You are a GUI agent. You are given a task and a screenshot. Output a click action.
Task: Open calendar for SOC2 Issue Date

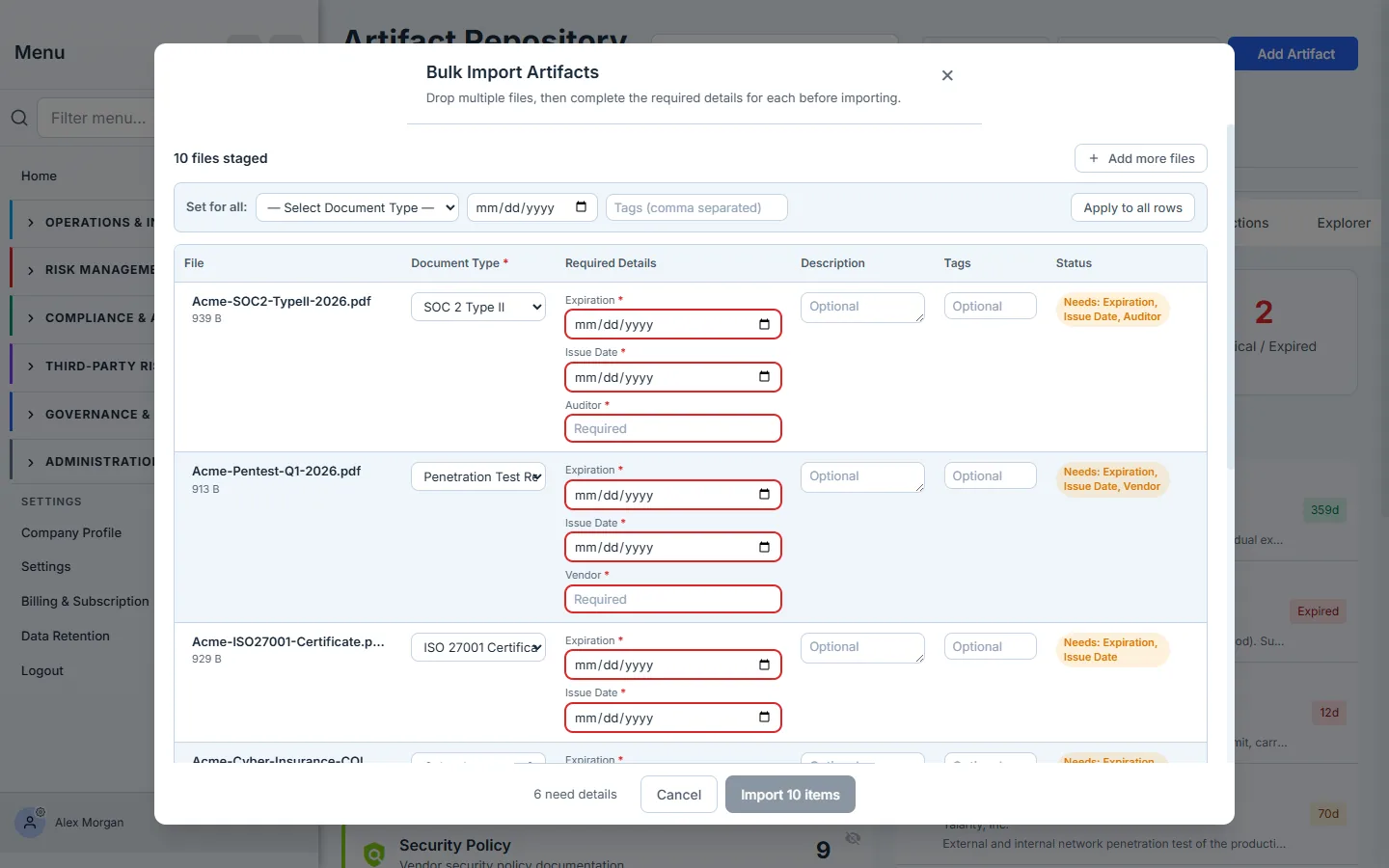click(764, 377)
